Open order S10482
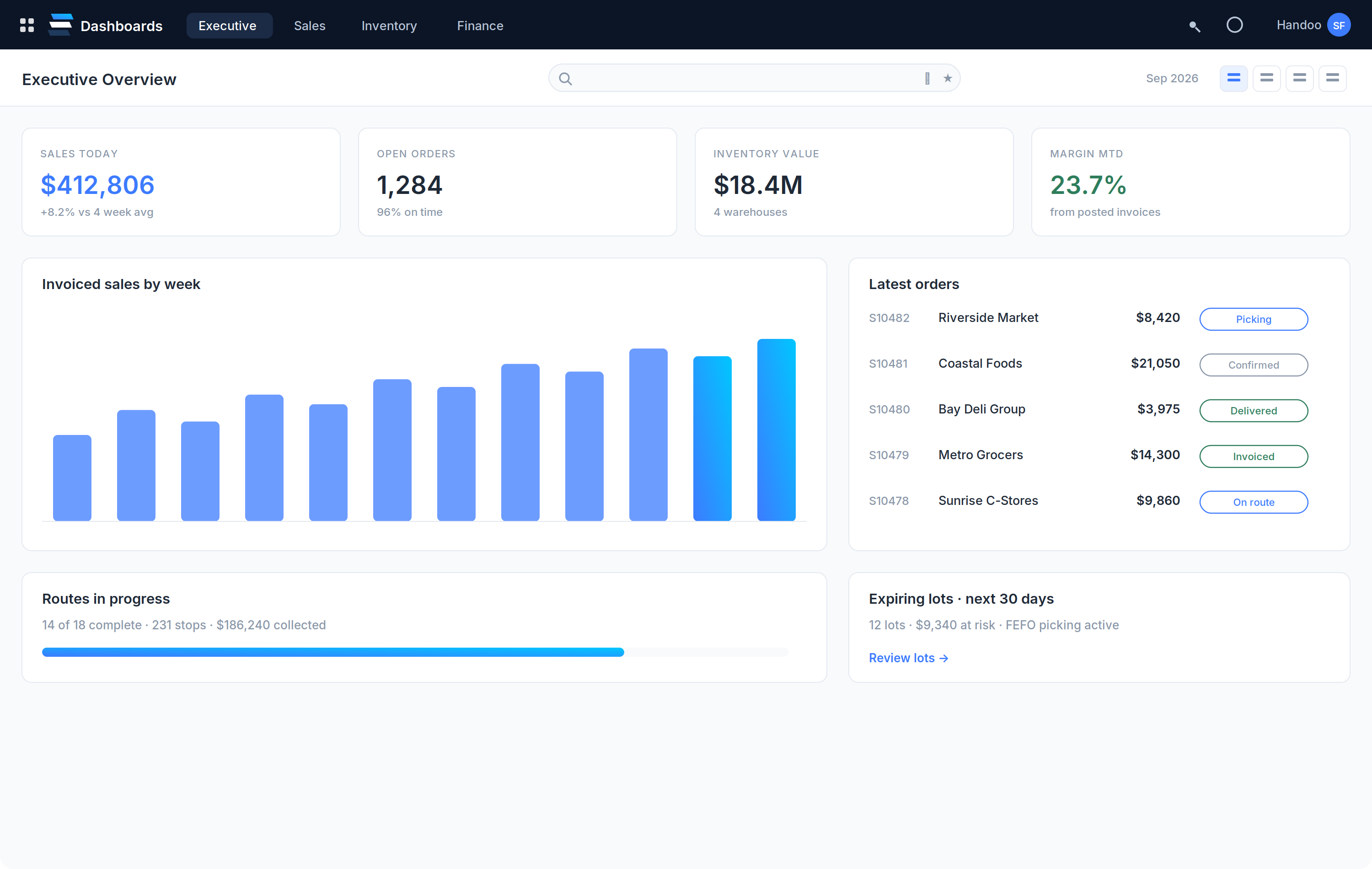The height and width of the screenshot is (869, 1372). point(1088,318)
